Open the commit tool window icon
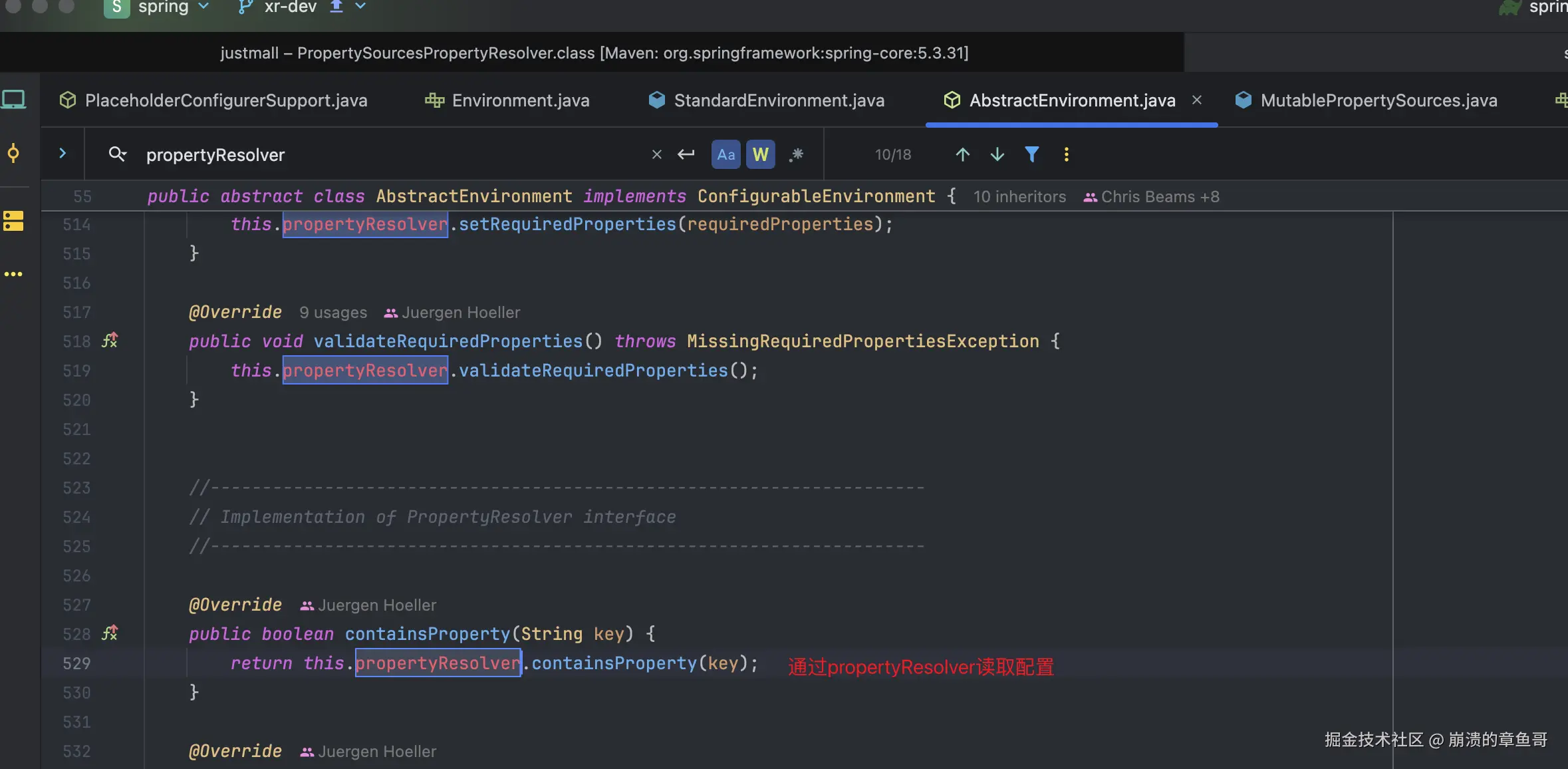The height and width of the screenshot is (769, 1568). pos(13,154)
